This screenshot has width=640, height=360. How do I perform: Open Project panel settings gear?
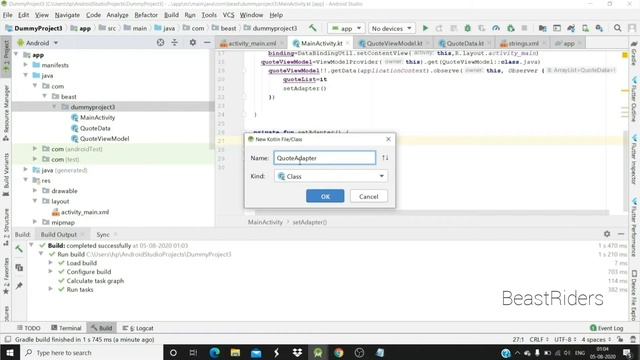193,42
